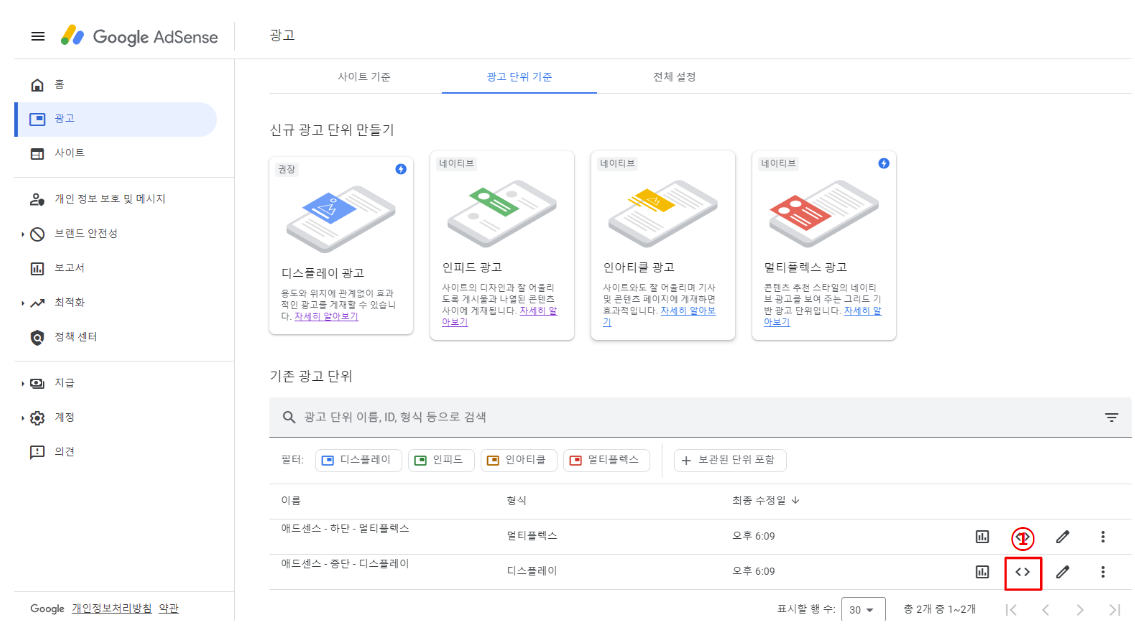The image size is (1135, 630).
Task: Open the navigation hamburger menu
Action: coord(38,36)
